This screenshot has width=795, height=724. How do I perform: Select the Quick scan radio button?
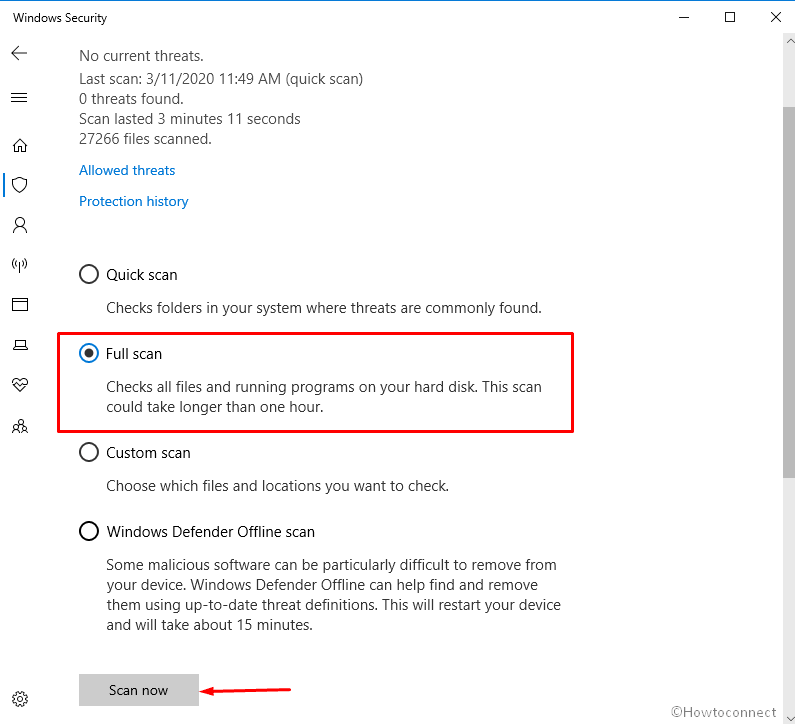(x=89, y=274)
